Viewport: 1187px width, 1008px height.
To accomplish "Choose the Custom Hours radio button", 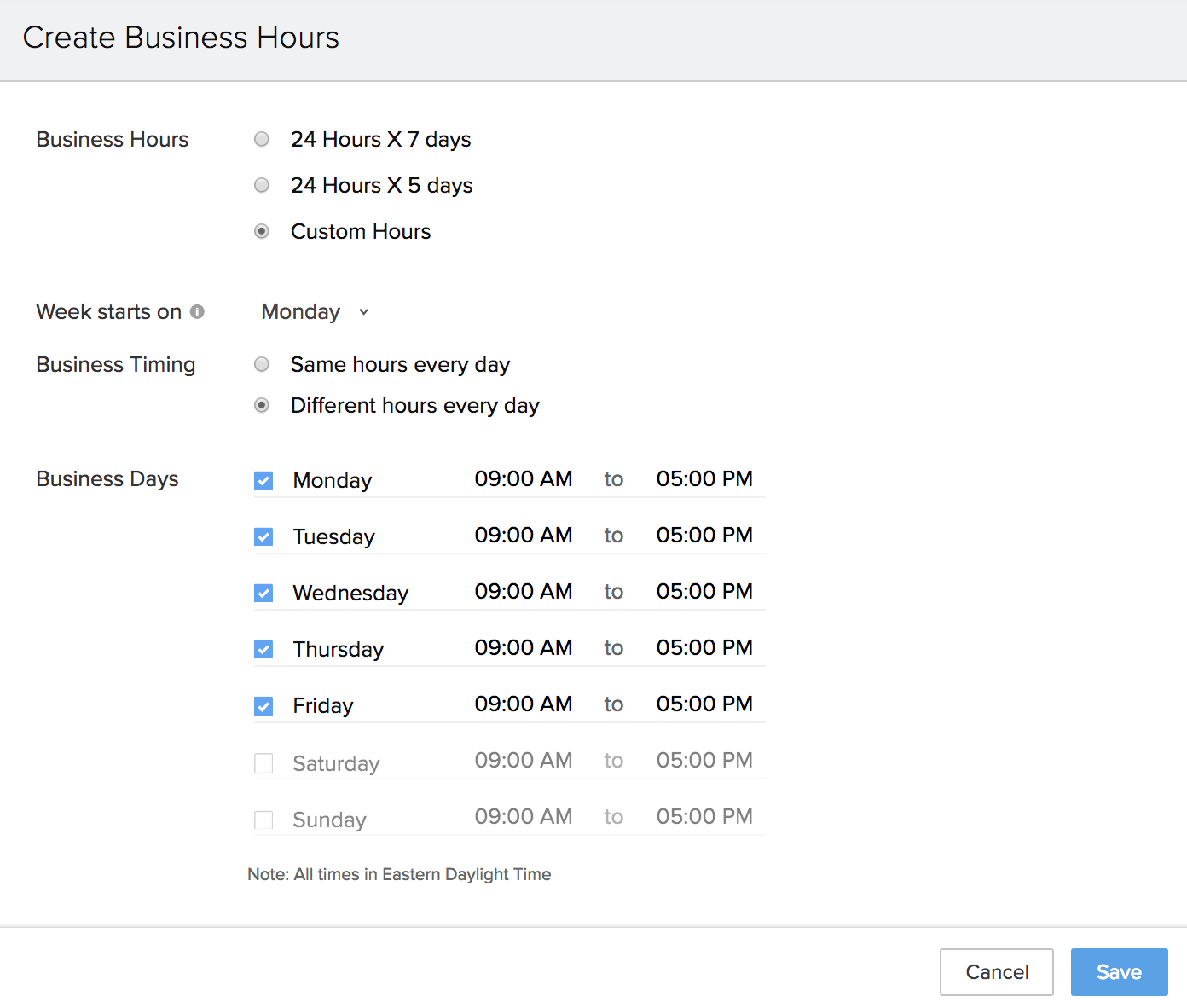I will [x=262, y=231].
